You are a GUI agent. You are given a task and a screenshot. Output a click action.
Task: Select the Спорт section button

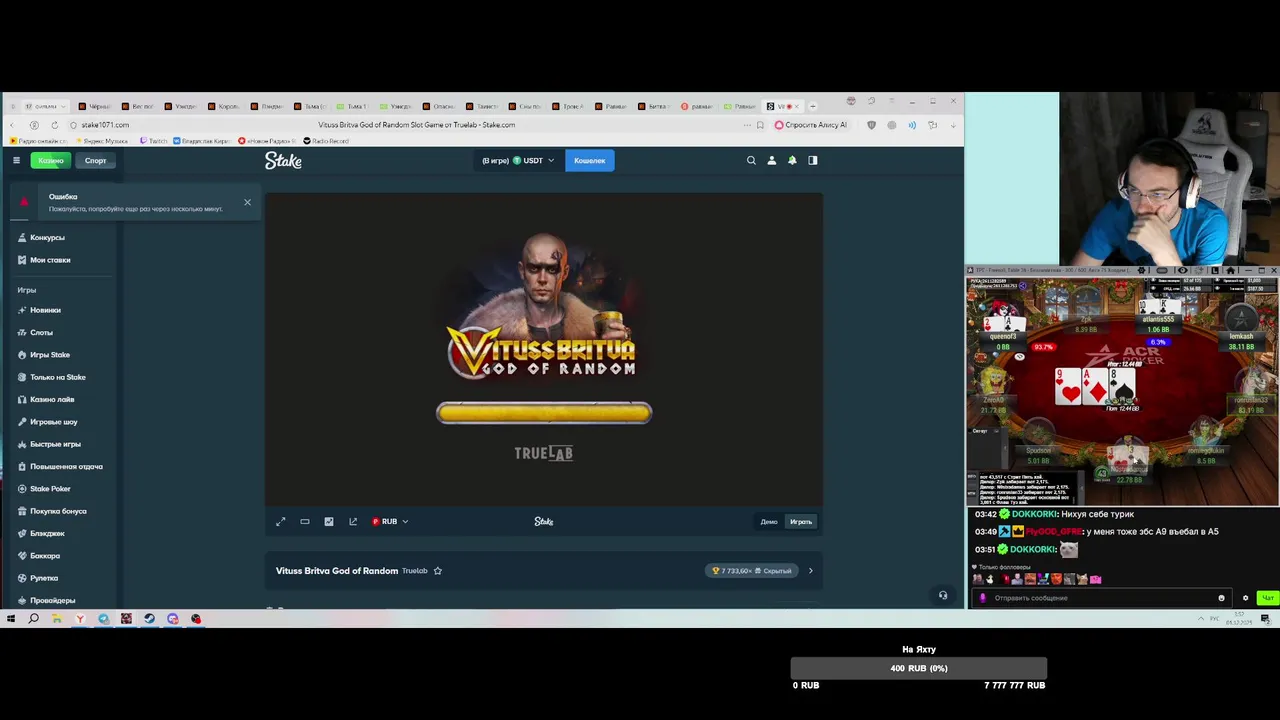coord(95,160)
